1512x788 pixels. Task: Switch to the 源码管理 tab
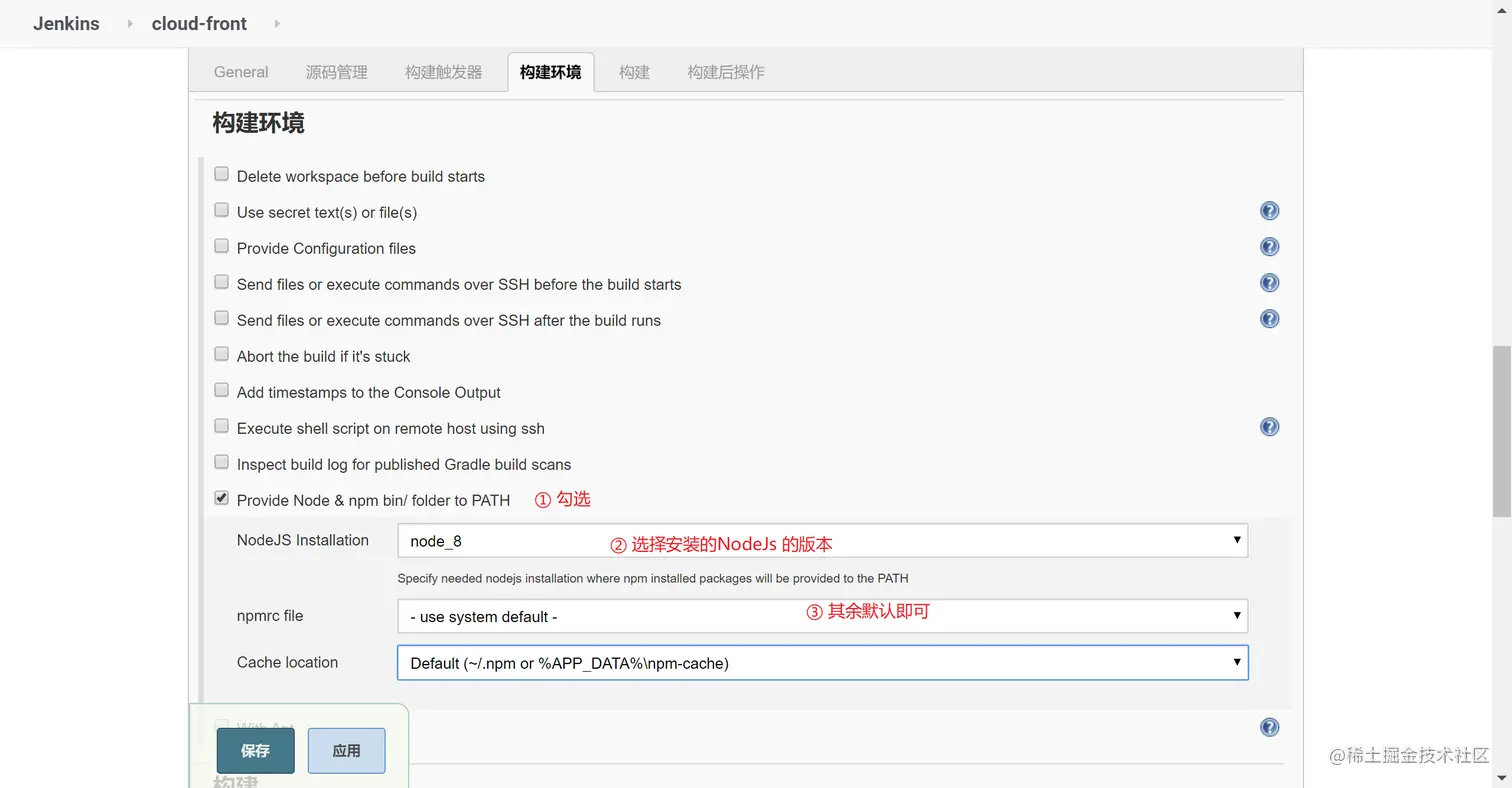(337, 72)
